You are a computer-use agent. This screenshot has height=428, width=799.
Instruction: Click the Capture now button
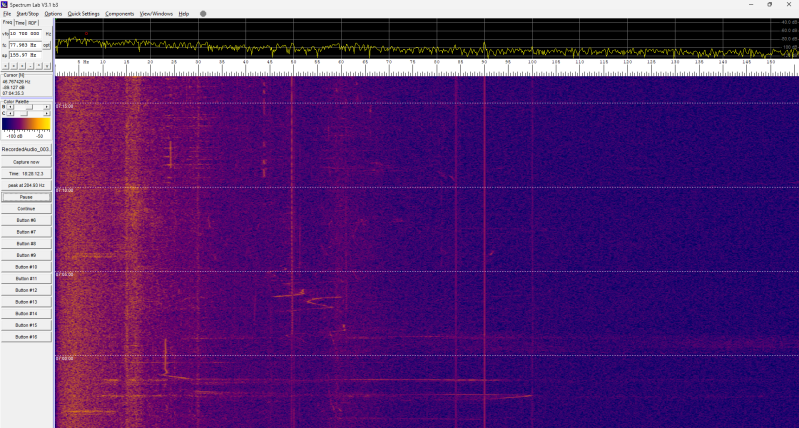(26, 162)
